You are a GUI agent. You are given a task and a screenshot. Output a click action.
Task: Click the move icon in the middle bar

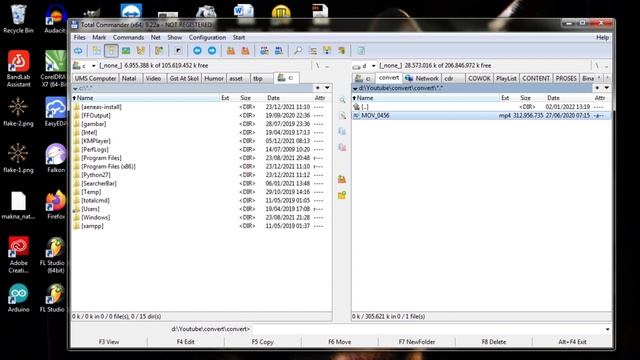click(x=342, y=147)
